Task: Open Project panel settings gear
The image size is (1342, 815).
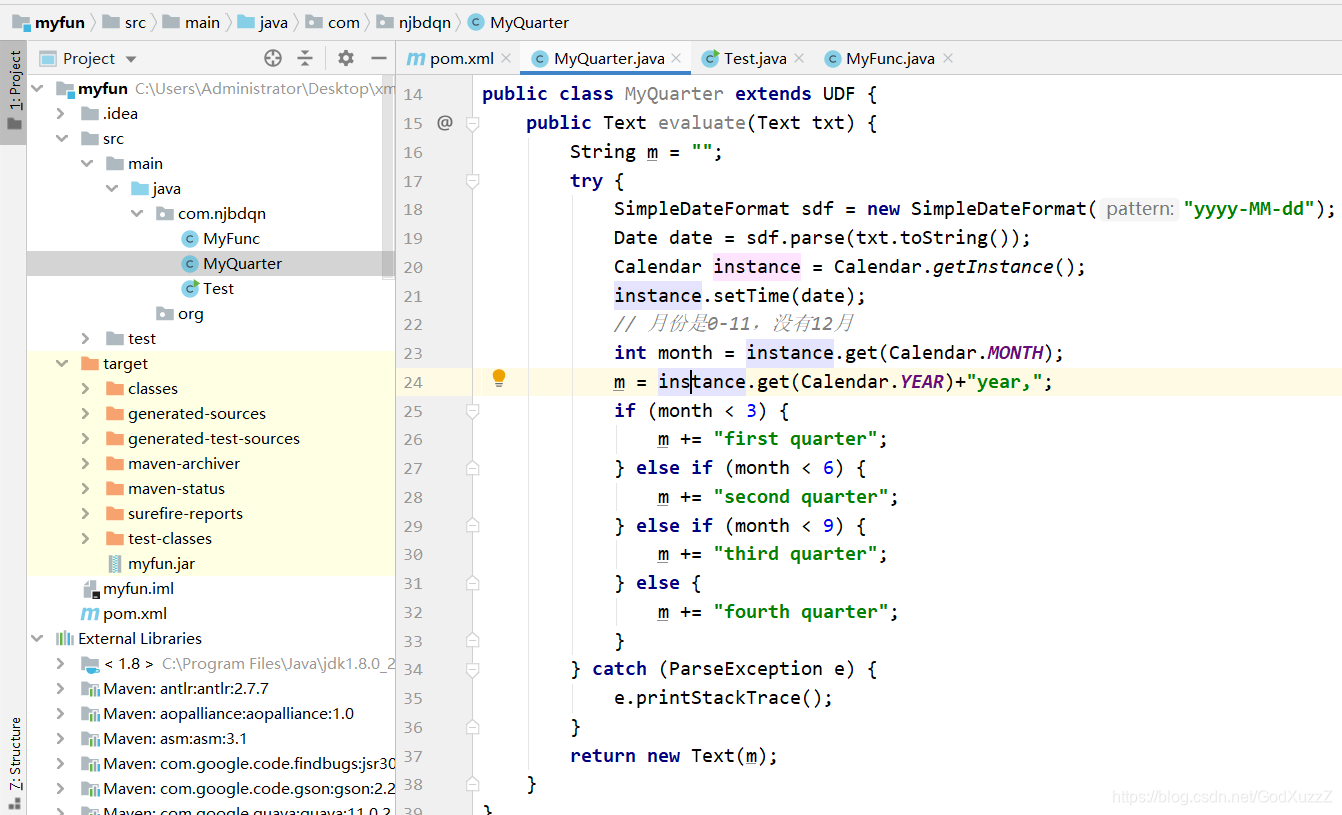Action: click(x=345, y=58)
